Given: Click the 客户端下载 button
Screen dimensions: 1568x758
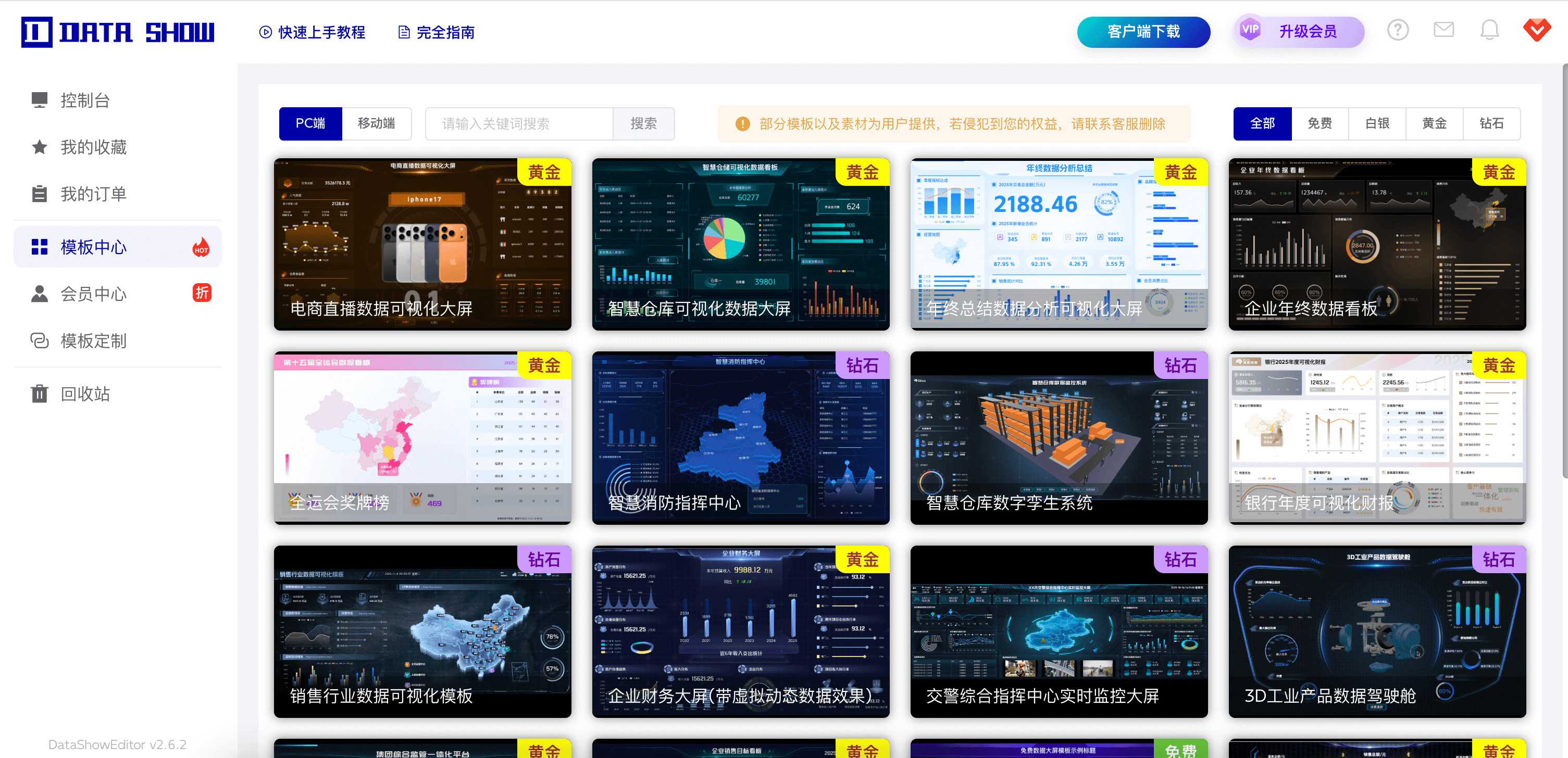Looking at the screenshot, I should point(1143,32).
